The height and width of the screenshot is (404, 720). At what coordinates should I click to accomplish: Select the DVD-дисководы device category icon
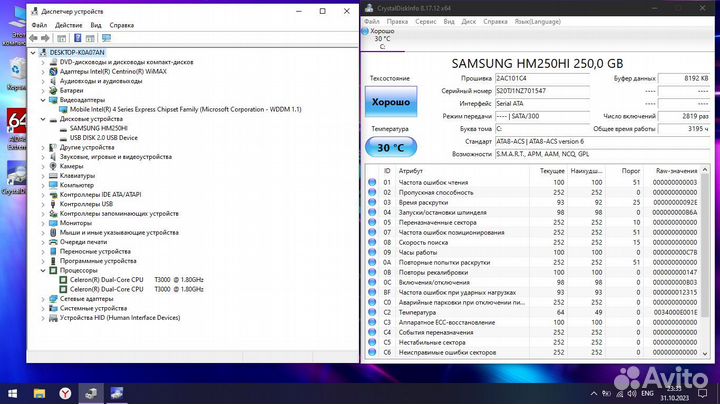[53, 62]
